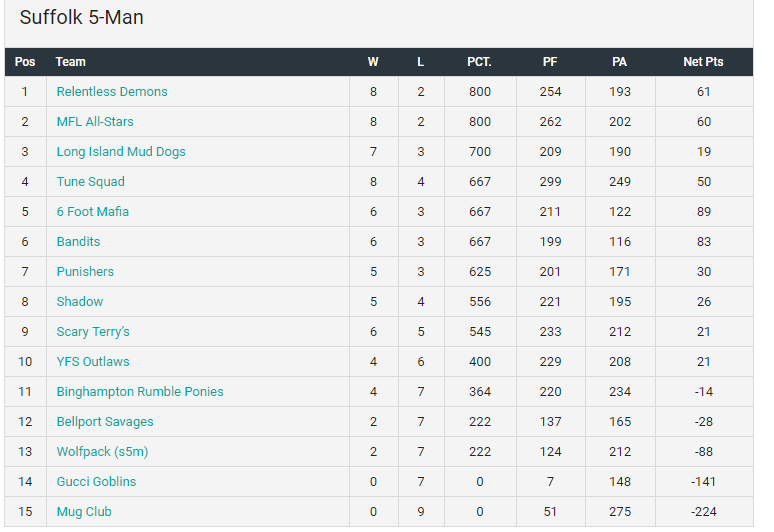This screenshot has width=774, height=532.
Task: Open Binghampton Rumble Ponies team page
Action: click(140, 392)
